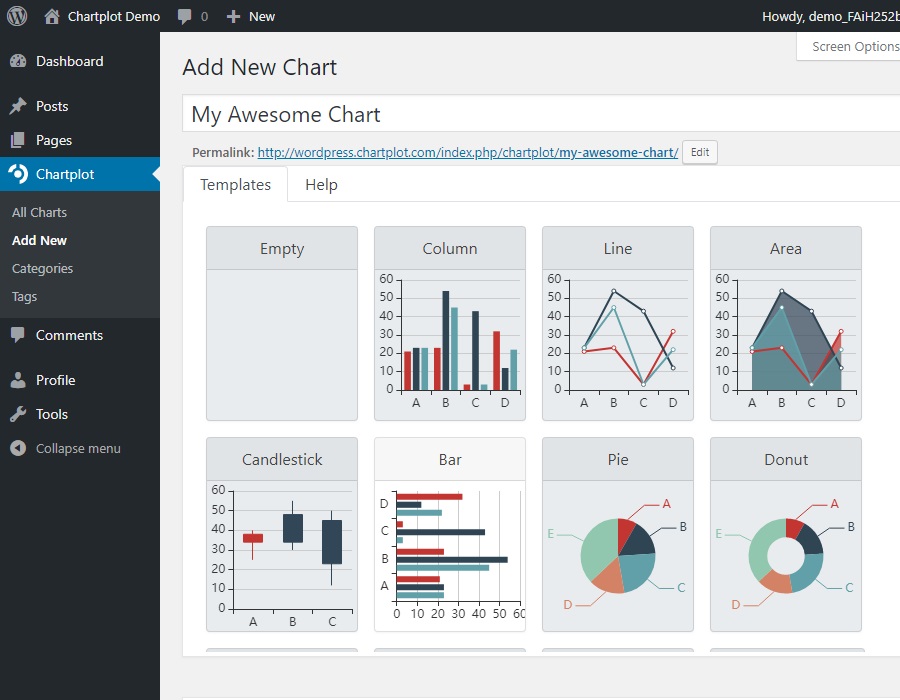Open the Howdy user account menu
The image size is (900, 700).
coord(831,17)
